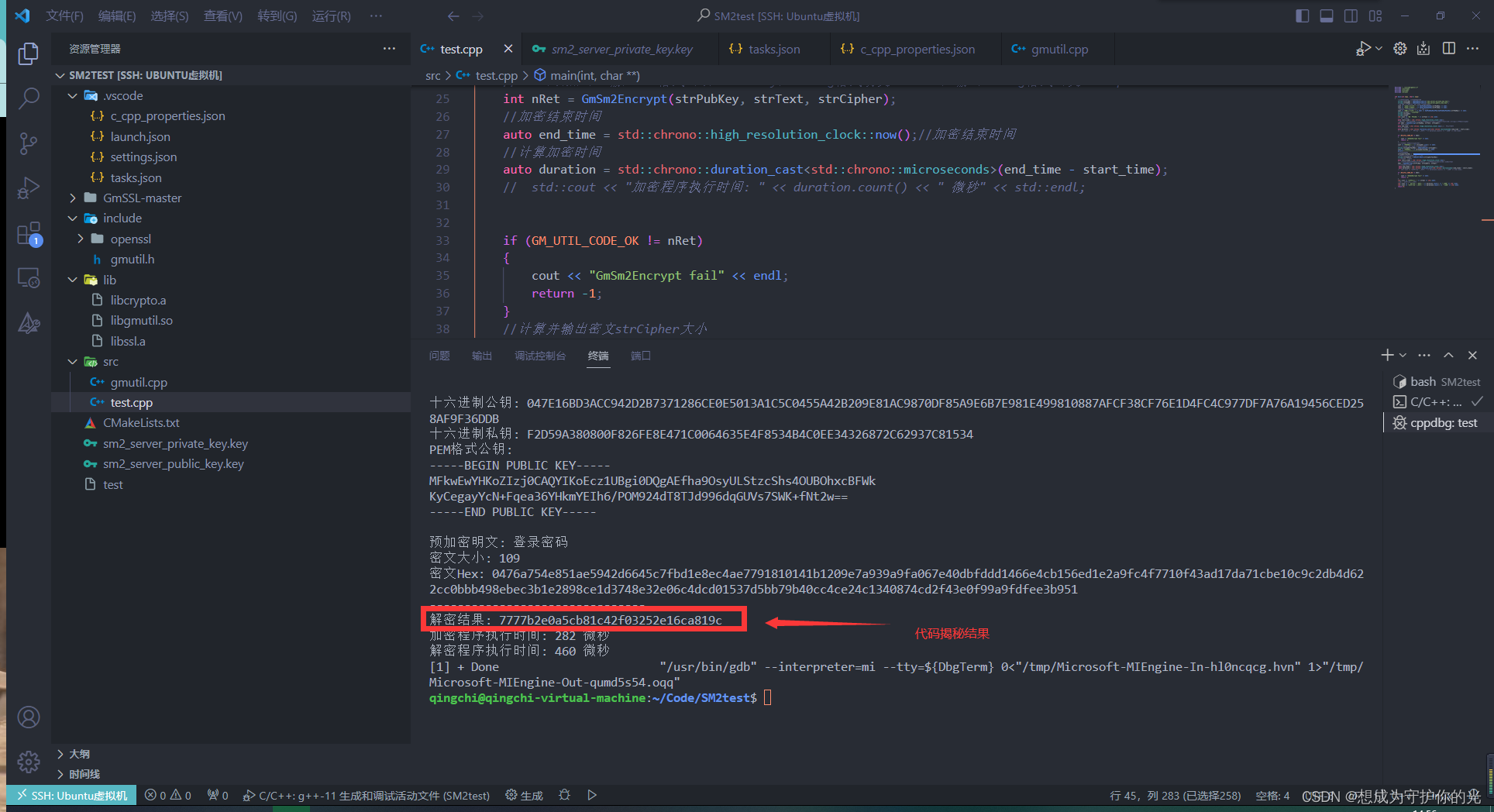Click the status bar debug bug icon
1494x812 pixels.
pyautogui.click(x=565, y=795)
